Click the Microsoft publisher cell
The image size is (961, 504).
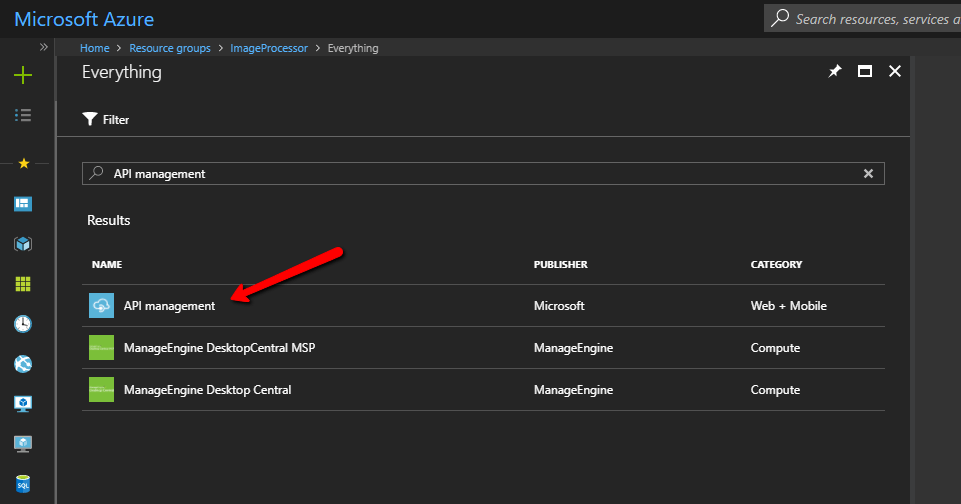(559, 305)
